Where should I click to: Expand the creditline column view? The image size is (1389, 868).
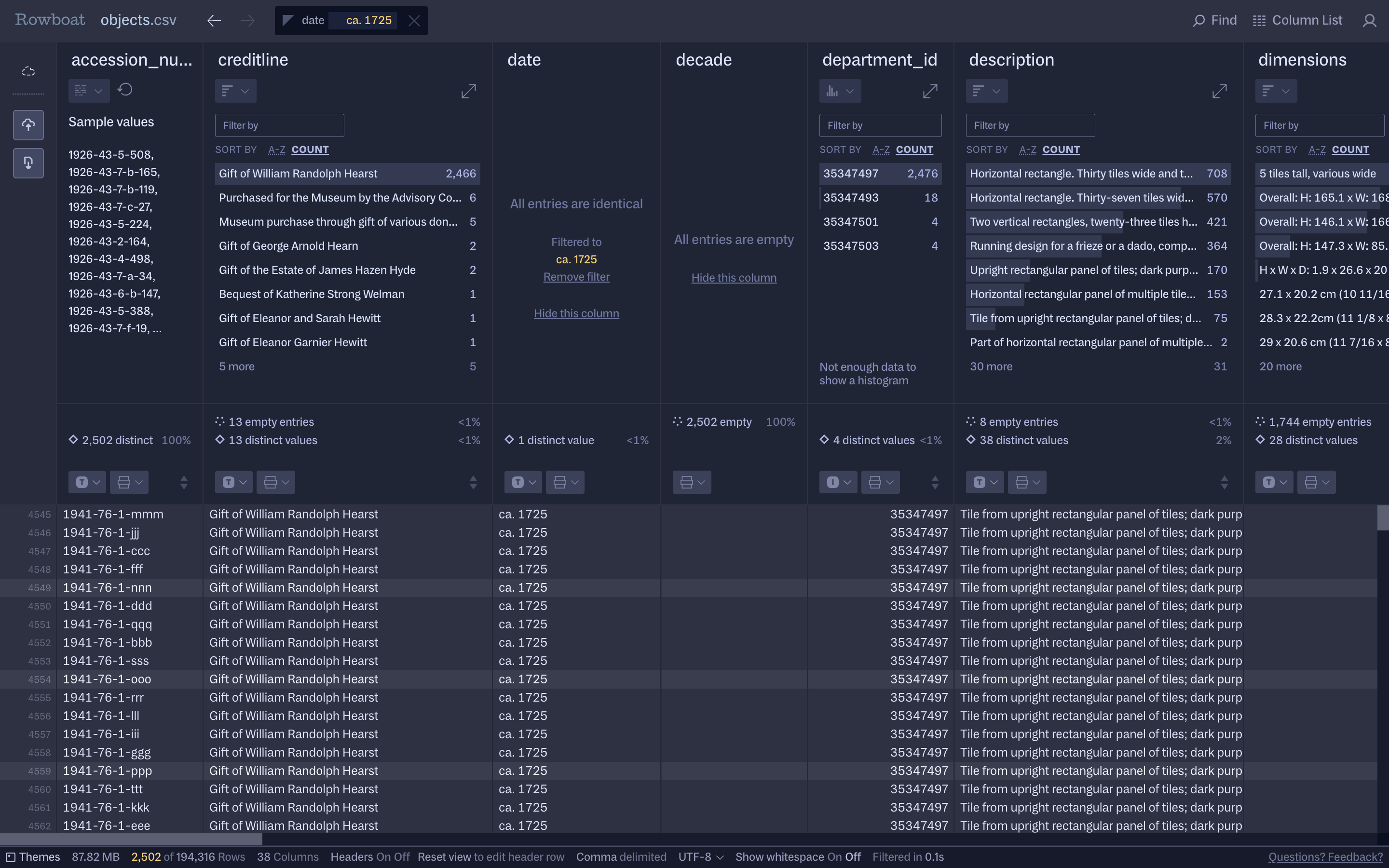pos(468,91)
